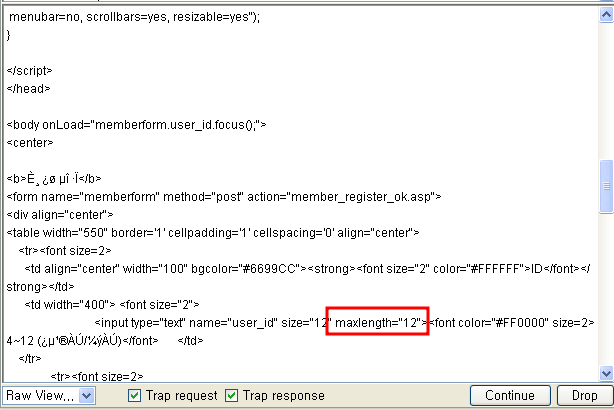Click the Continue button
This screenshot has width=614, height=410.
(510, 396)
